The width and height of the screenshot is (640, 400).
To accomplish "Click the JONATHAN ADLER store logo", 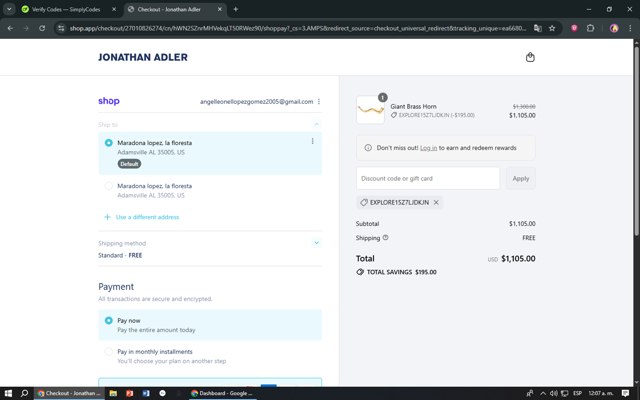I will click(143, 57).
